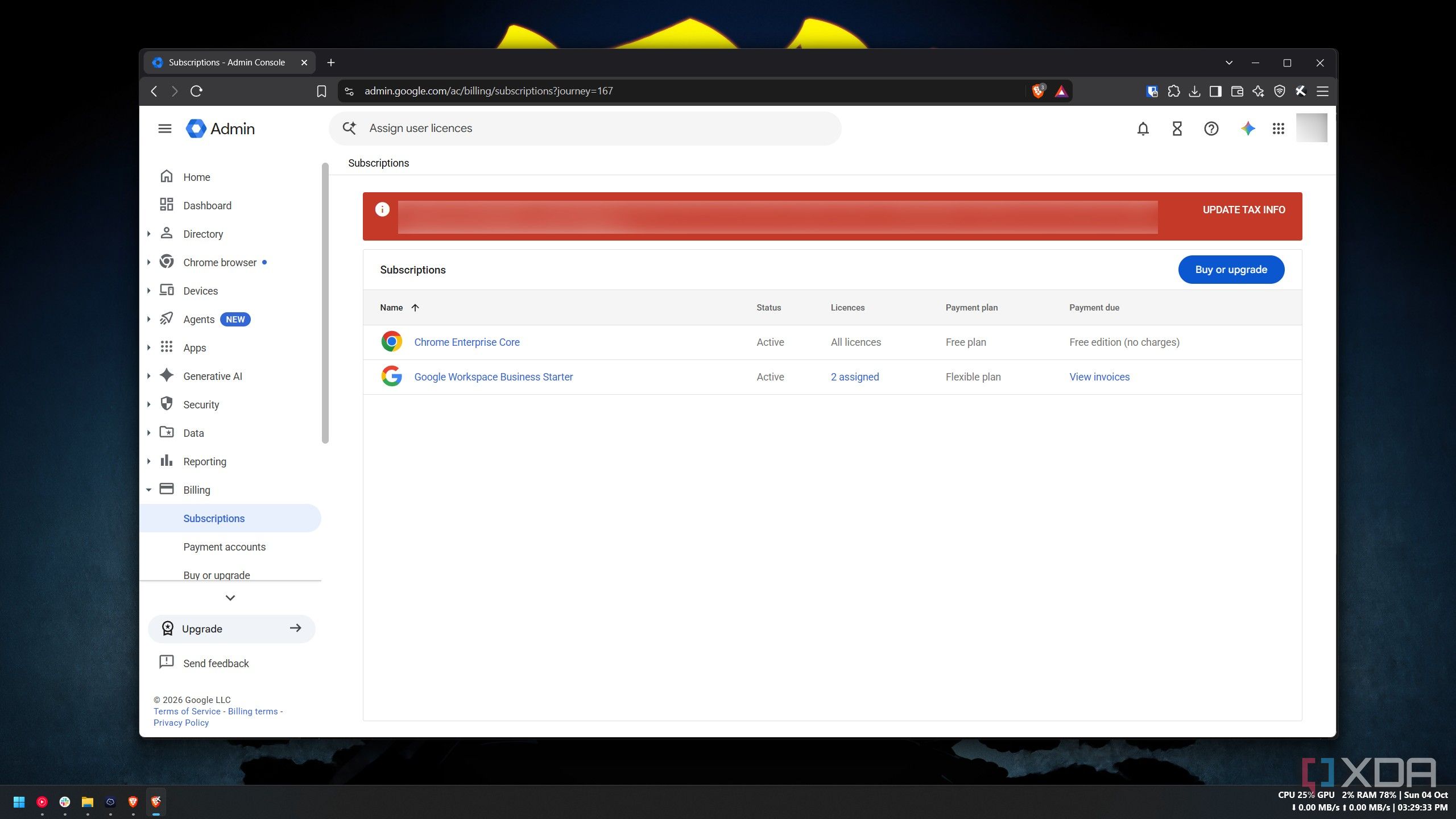Bookmark this page
This screenshot has height=819, width=1456.
[321, 91]
